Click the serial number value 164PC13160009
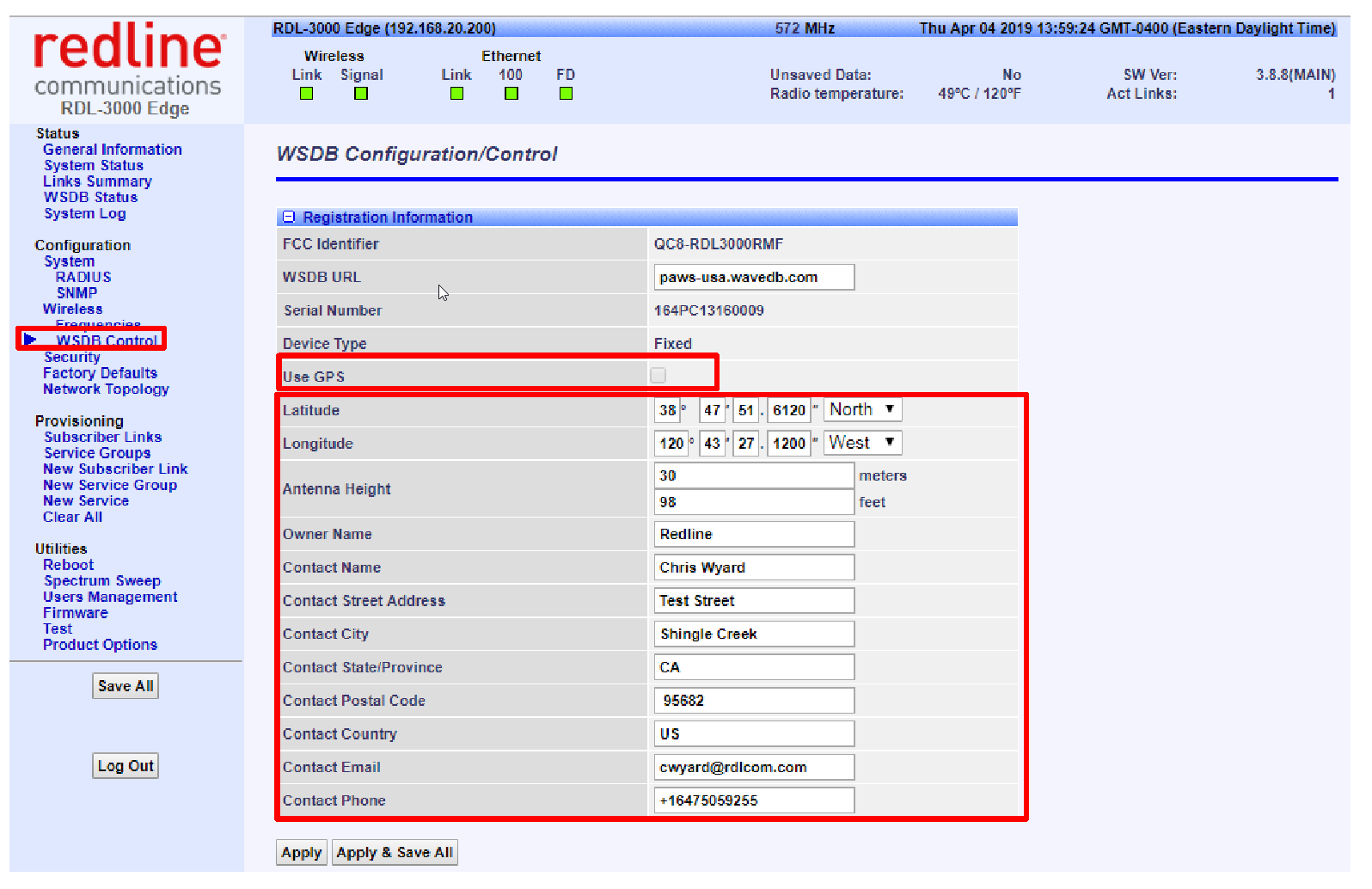Image resolution: width=1372 pixels, height=889 pixels. pyautogui.click(x=708, y=311)
